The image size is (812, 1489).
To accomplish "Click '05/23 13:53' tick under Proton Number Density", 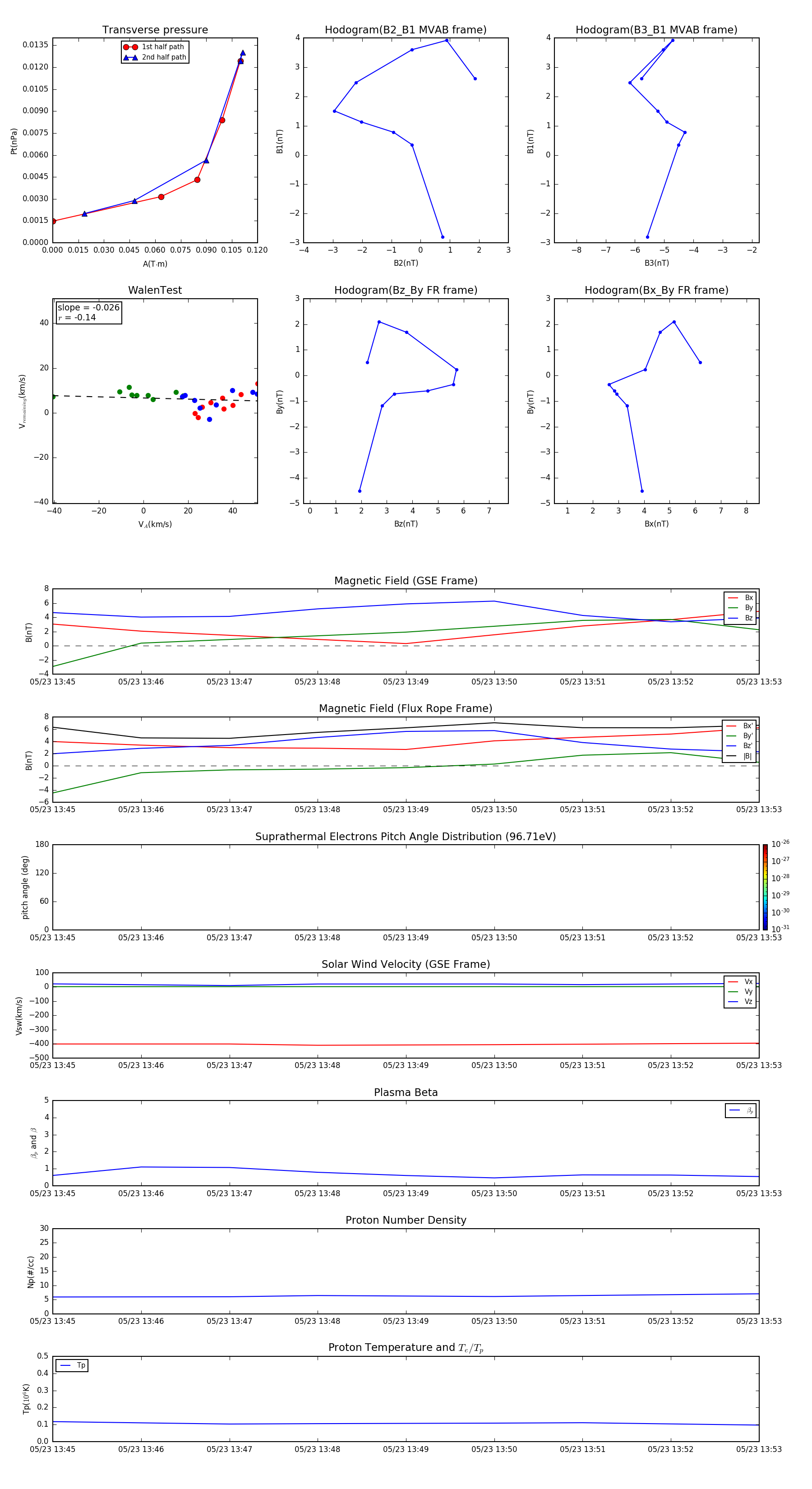I will (x=759, y=1321).
